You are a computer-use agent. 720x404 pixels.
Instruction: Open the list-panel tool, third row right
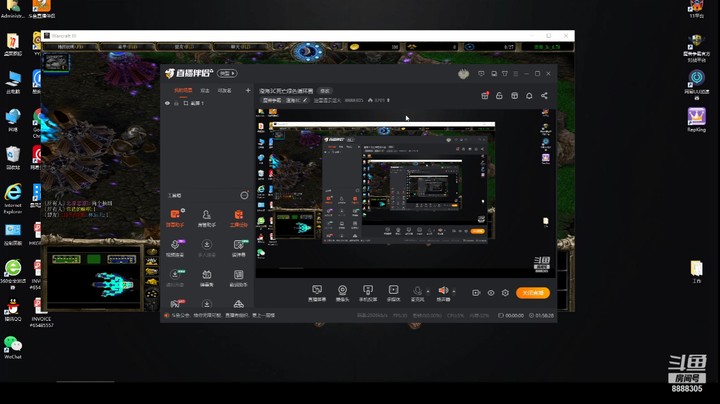click(238, 278)
